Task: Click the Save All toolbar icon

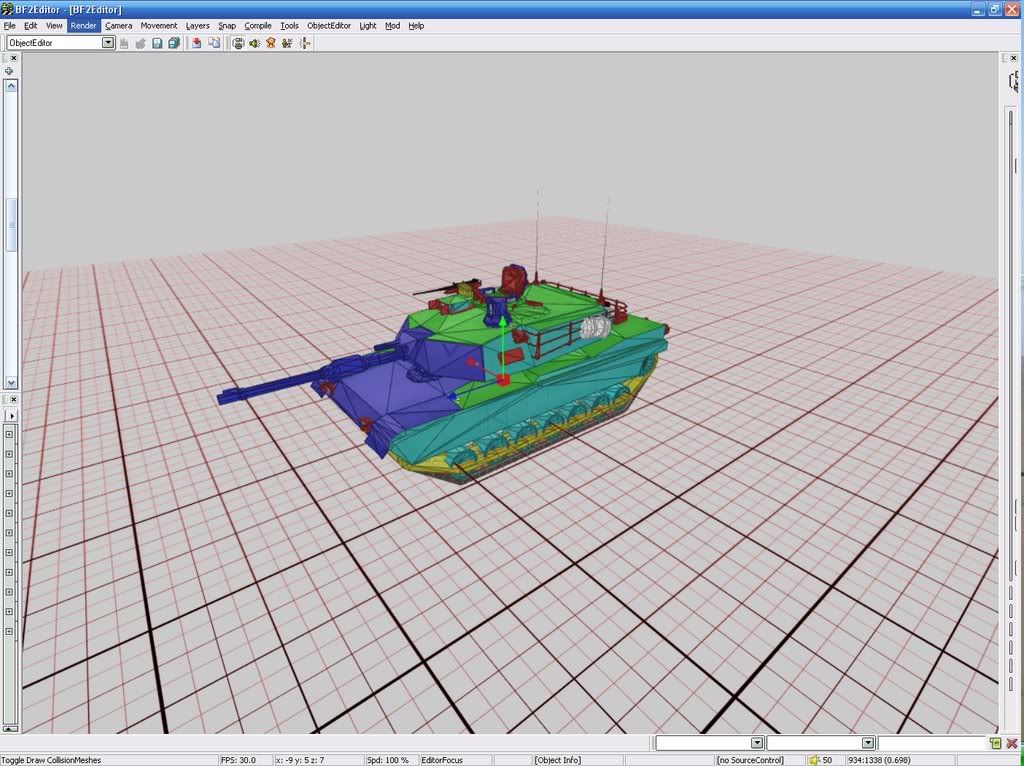Action: tap(174, 43)
